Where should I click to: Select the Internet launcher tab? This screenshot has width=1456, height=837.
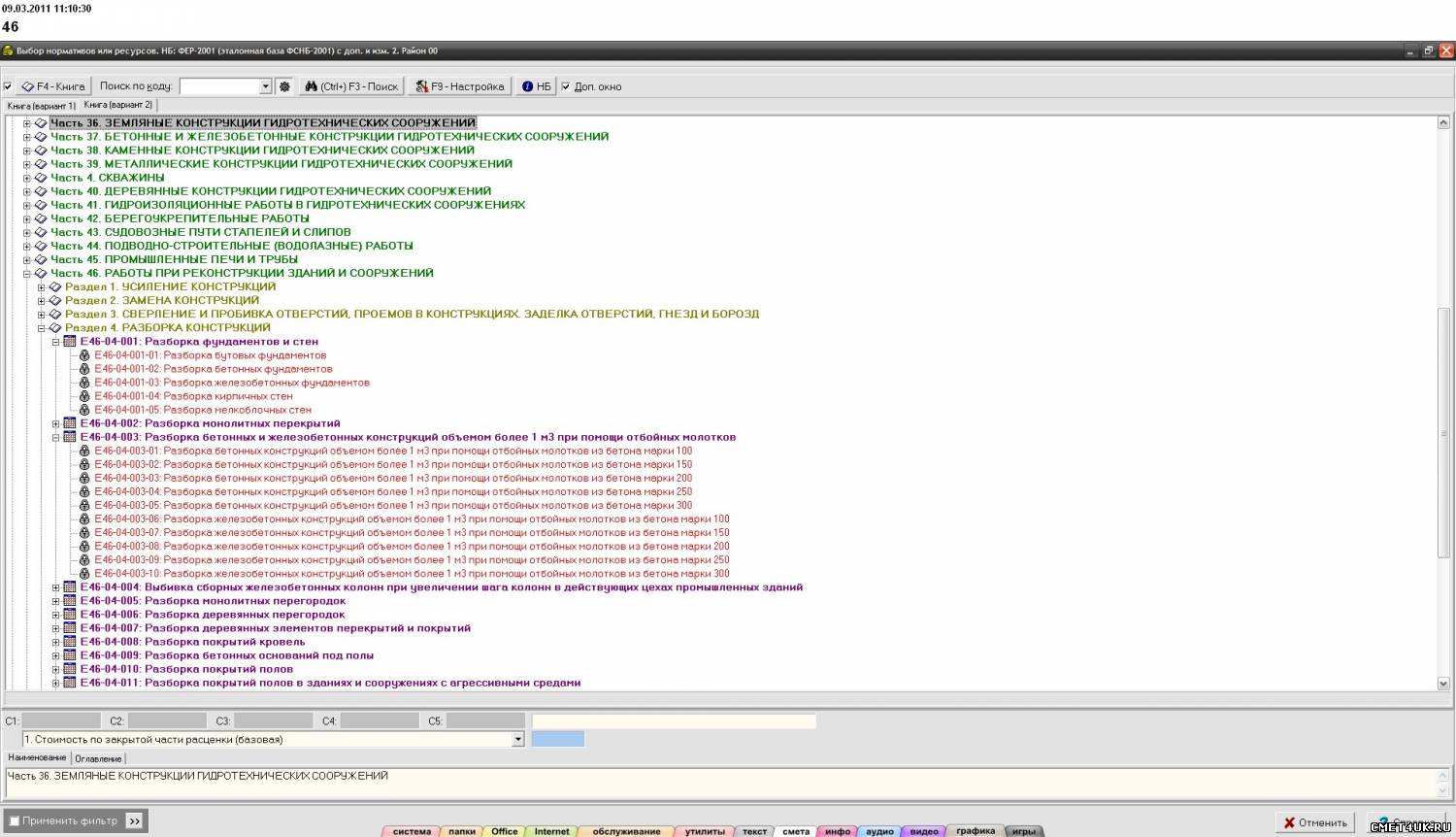tap(552, 831)
